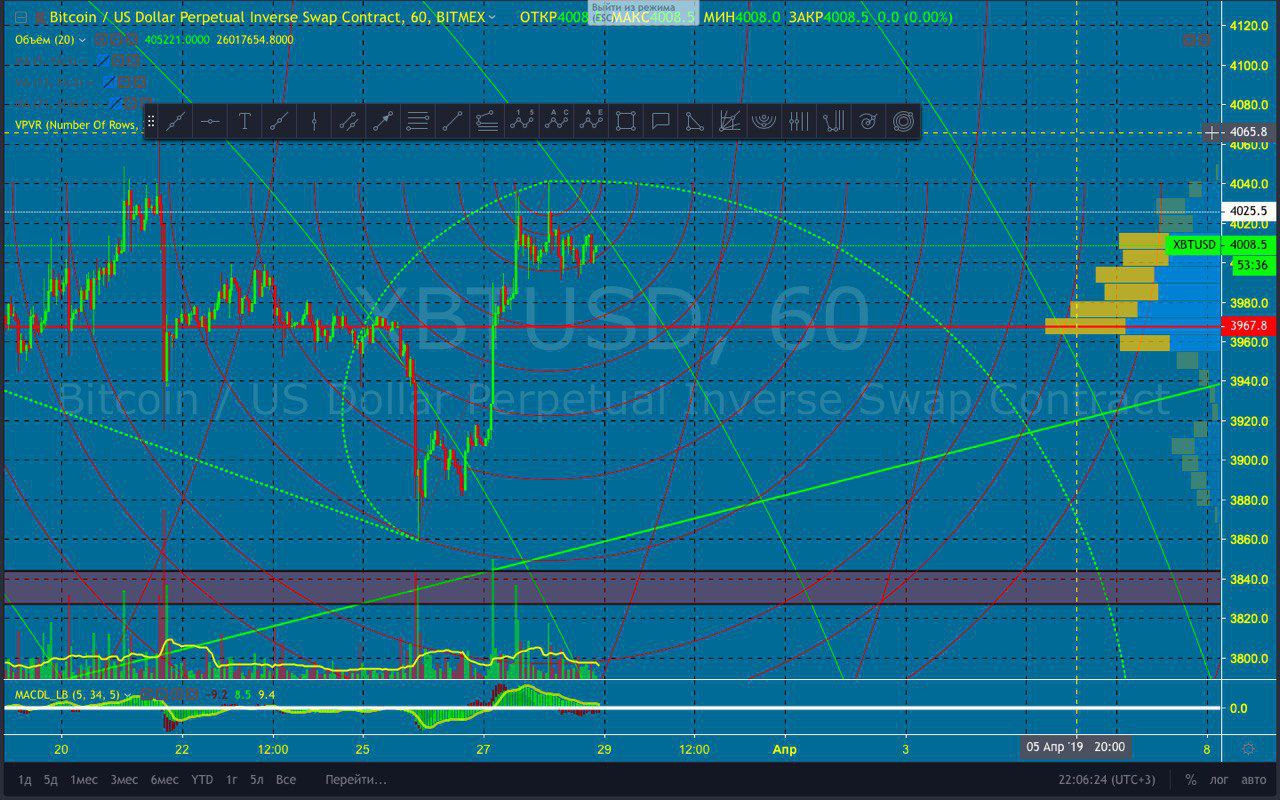Hide the Объём volume indicator
Image resolution: width=1280 pixels, height=800 pixels.
(x=102, y=40)
